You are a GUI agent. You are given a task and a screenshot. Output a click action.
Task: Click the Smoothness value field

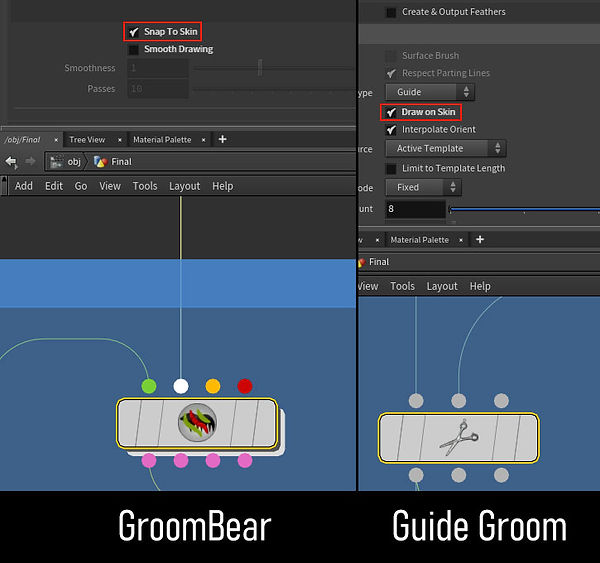pyautogui.click(x=158, y=68)
